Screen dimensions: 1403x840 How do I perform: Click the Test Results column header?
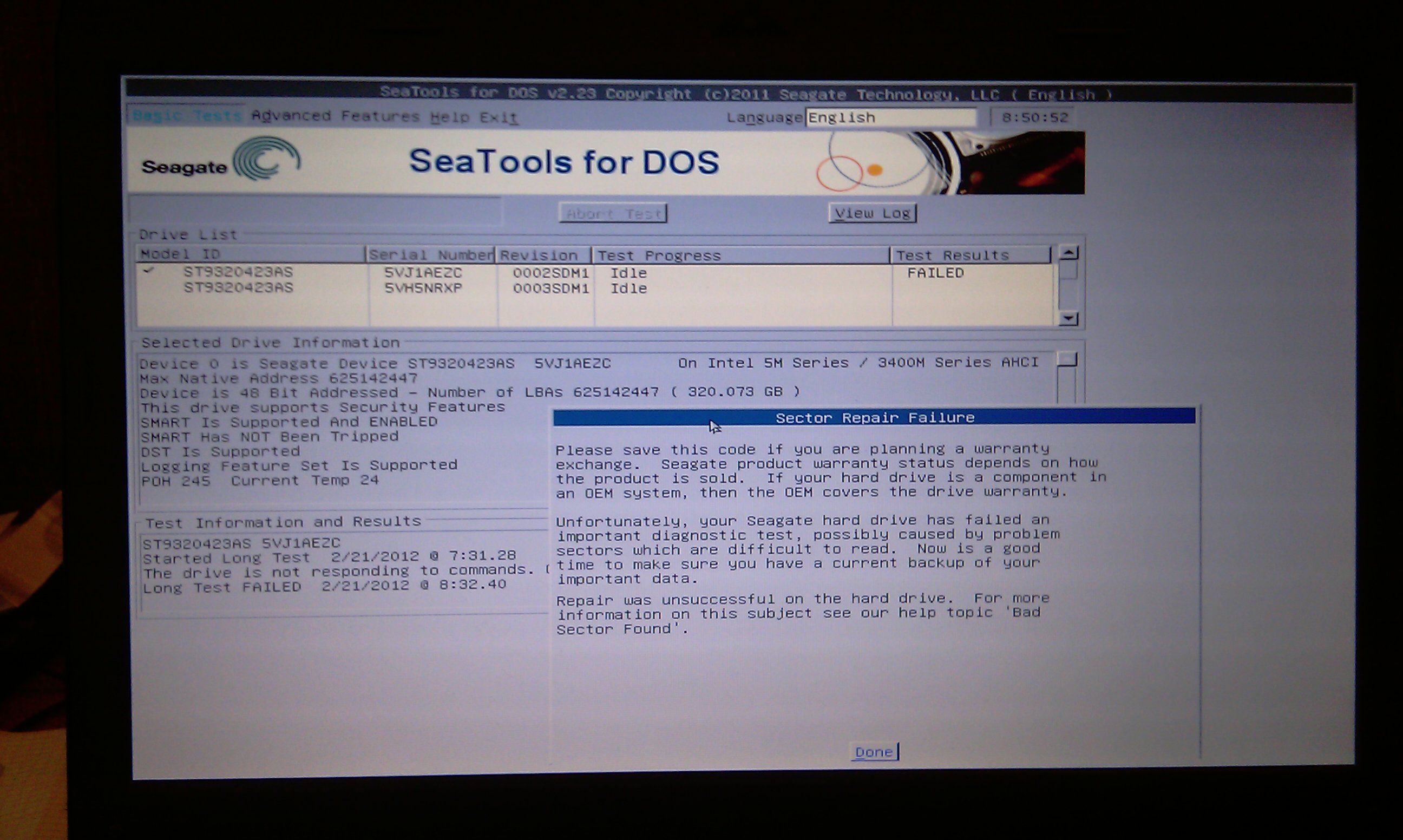tap(971, 255)
